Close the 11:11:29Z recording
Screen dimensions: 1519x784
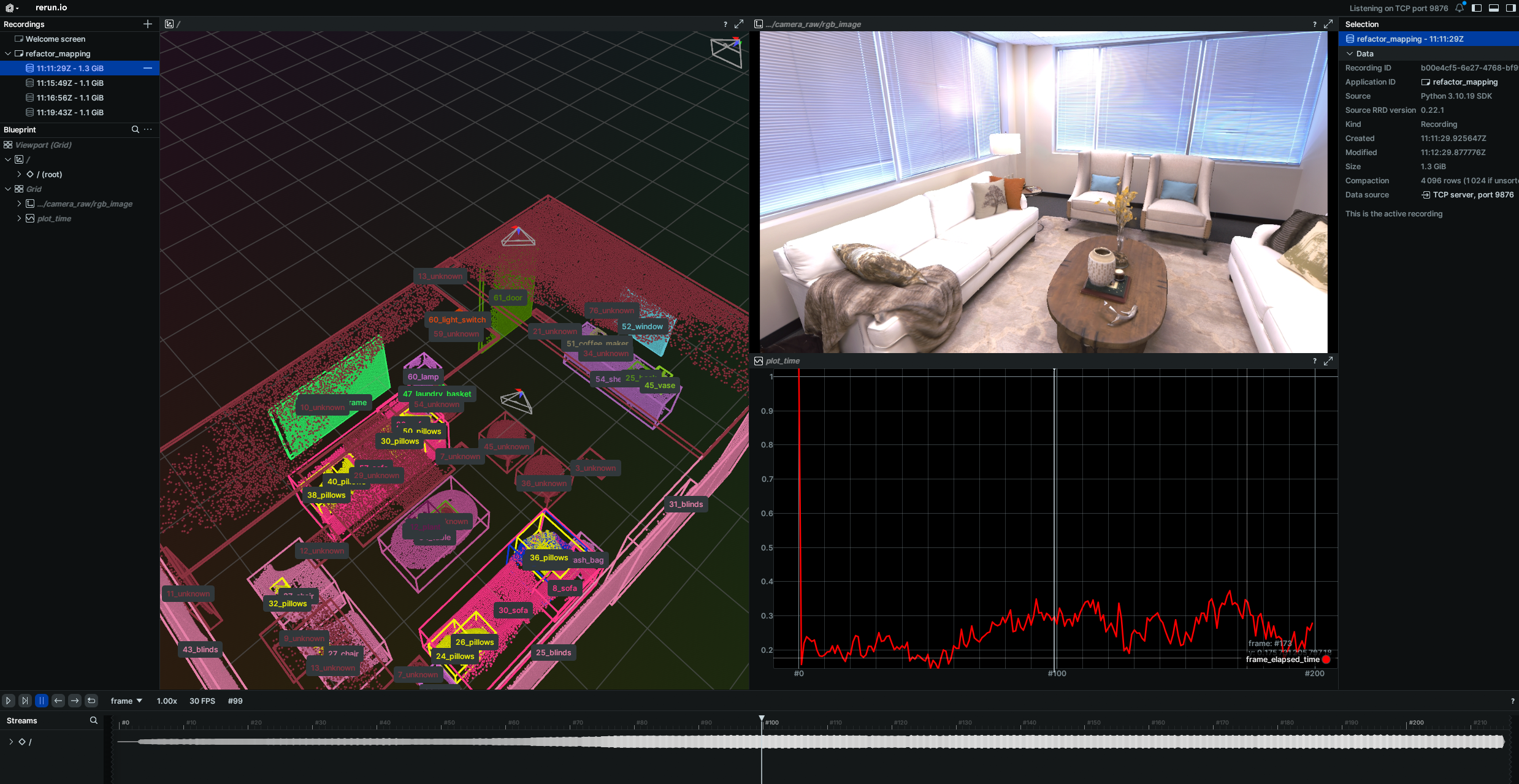coord(147,68)
